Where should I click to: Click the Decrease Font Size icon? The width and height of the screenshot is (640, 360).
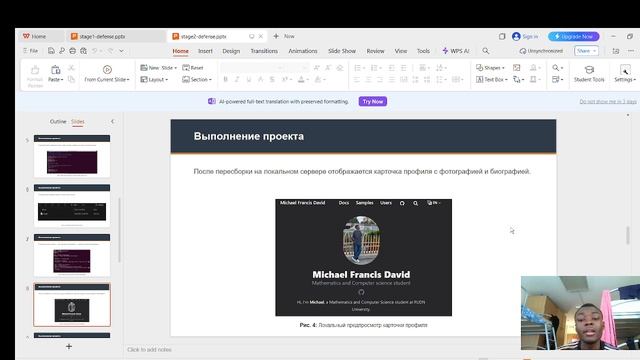328,68
